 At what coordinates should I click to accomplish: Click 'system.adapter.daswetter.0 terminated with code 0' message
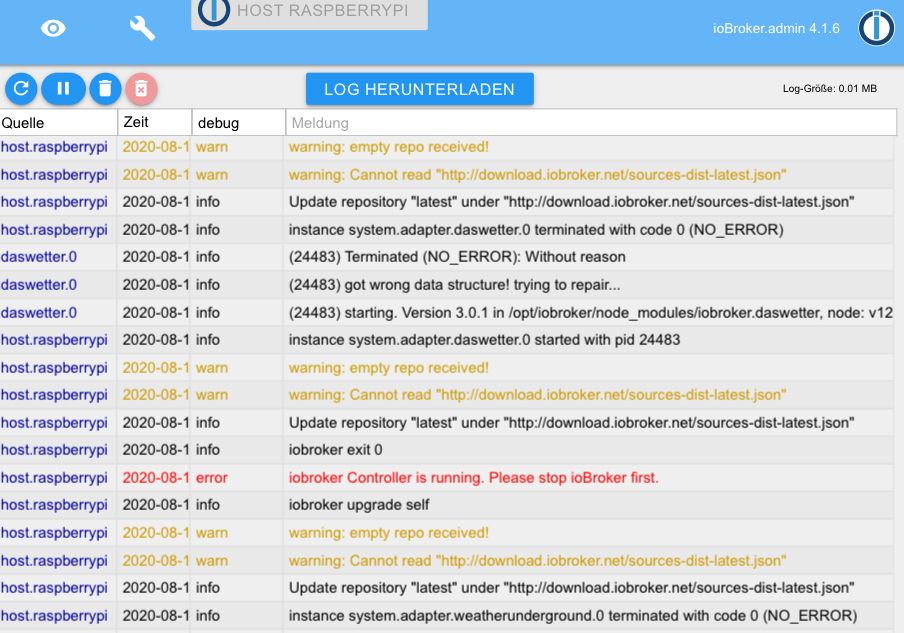536,229
